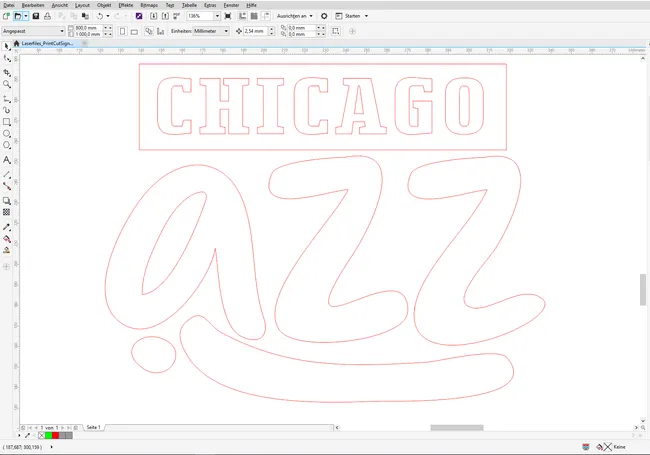
Task: Select the Laserfiles_PrintCutSign document tab
Action: tap(47, 43)
